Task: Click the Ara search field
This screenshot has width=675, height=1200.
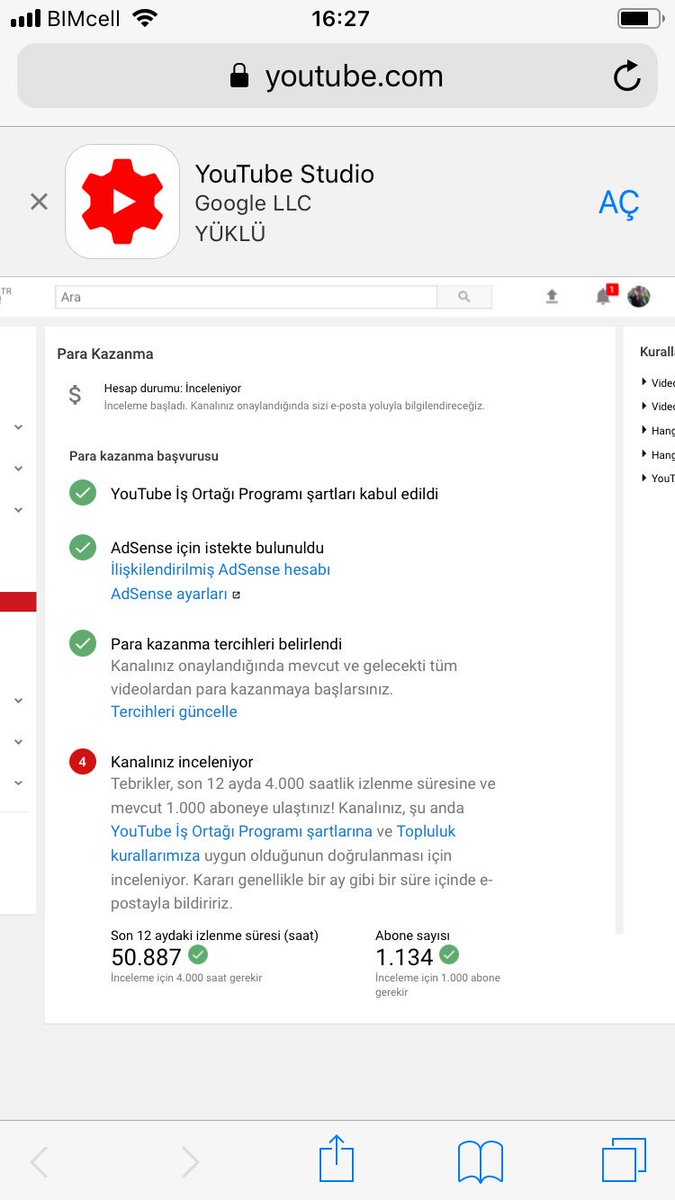Action: (x=246, y=297)
